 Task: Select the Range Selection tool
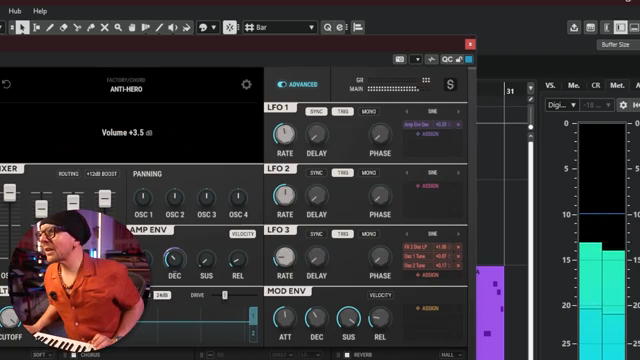point(36,27)
